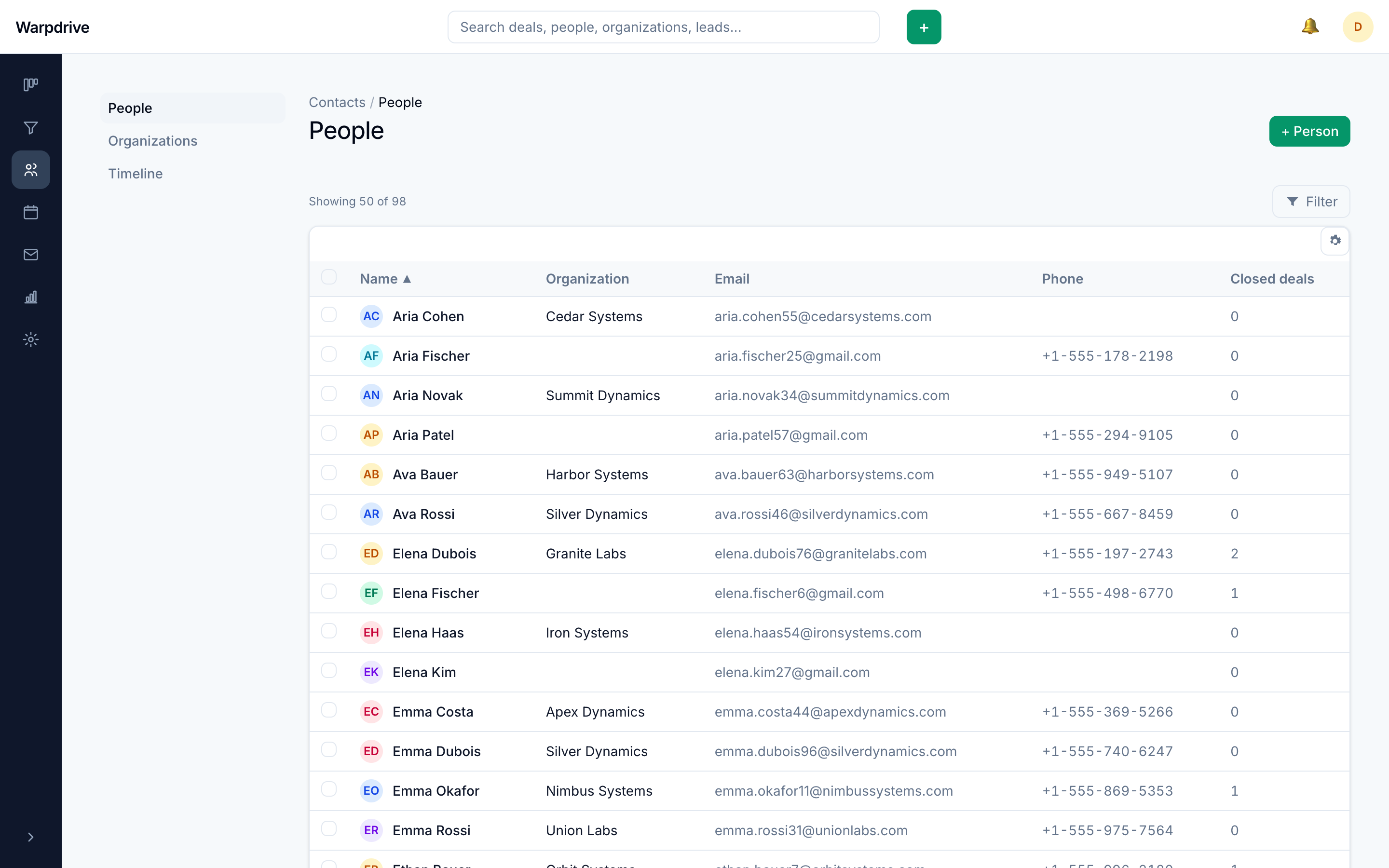Open the calendar activities icon in sidebar

tap(30, 212)
